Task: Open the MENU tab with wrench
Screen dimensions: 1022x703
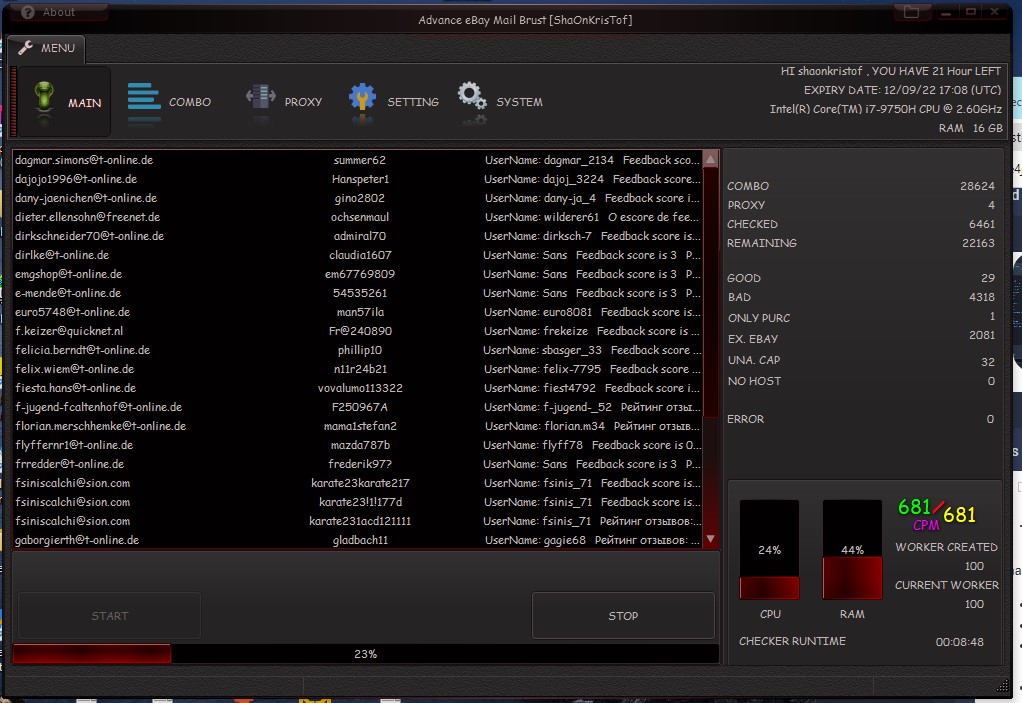Action: (x=46, y=48)
